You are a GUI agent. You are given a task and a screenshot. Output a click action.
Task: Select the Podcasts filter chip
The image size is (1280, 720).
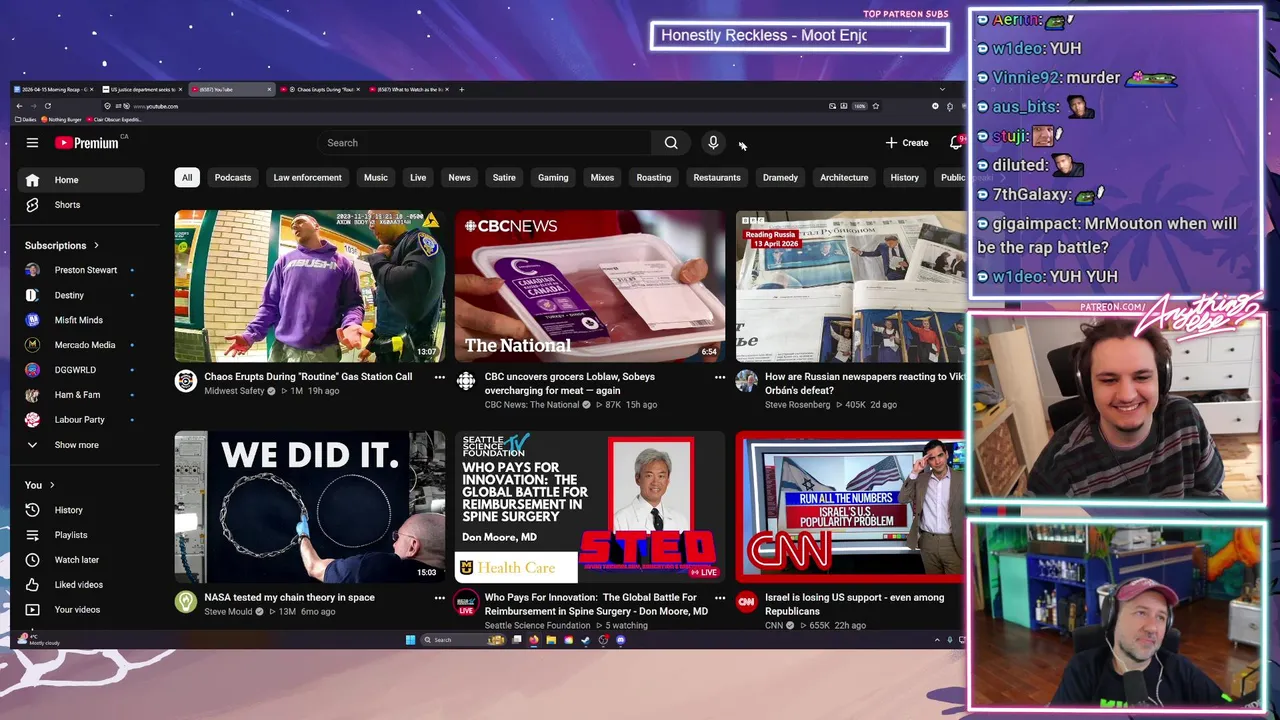coord(233,178)
